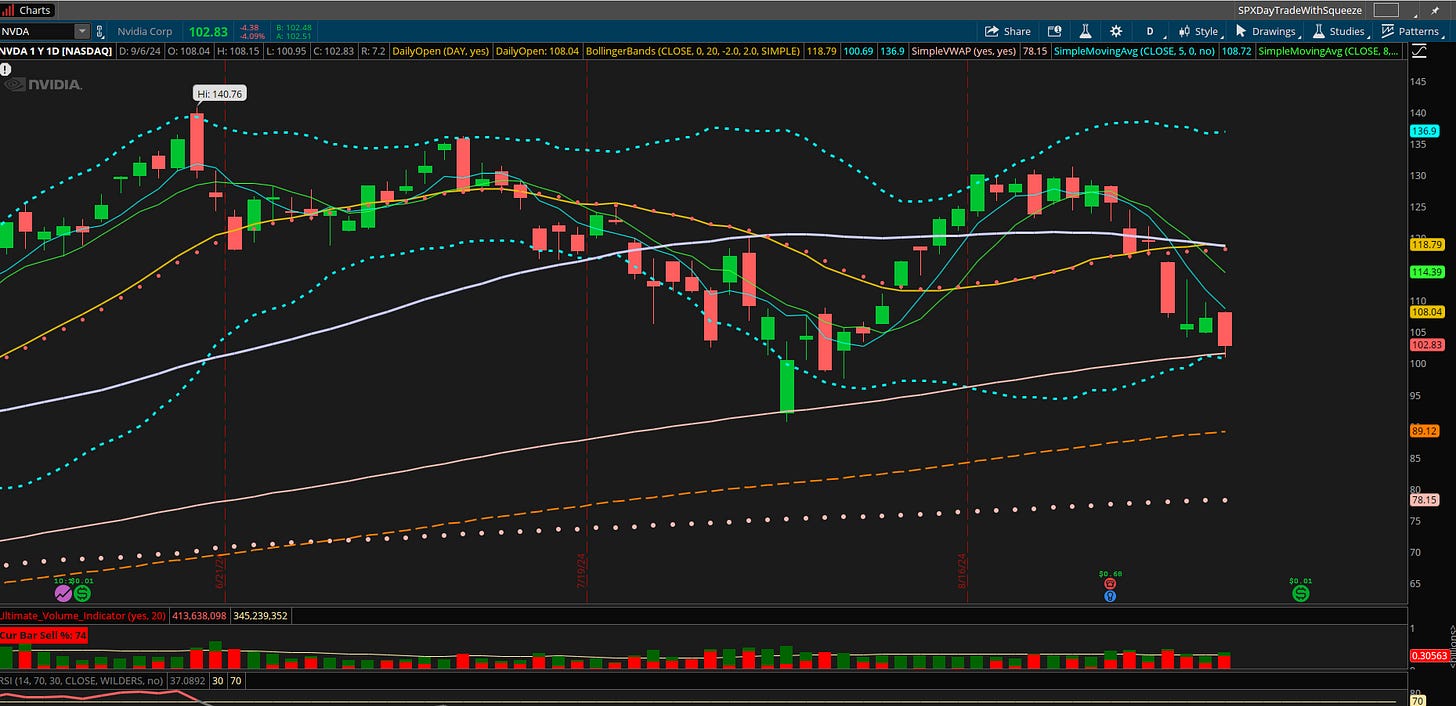Open the Charts tab

tap(29, 9)
